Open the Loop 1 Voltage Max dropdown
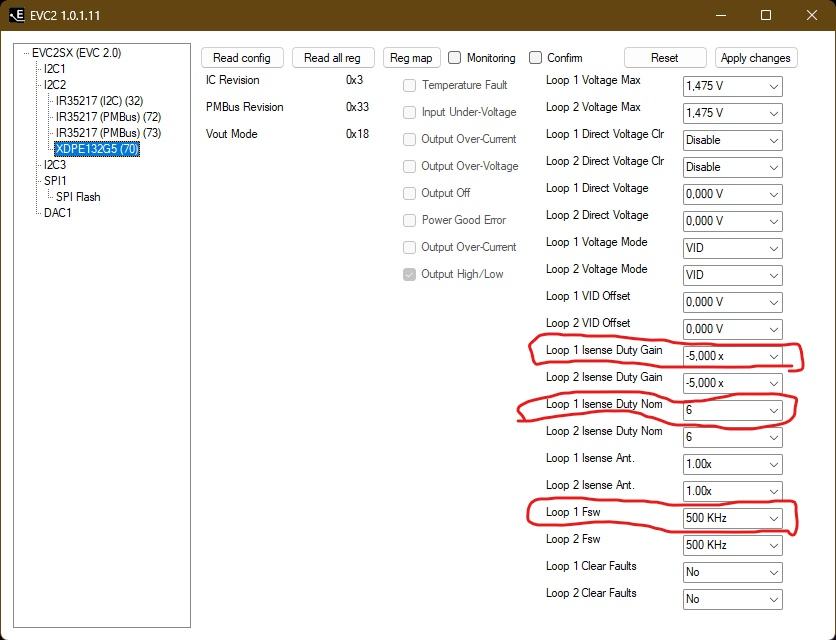 point(733,86)
